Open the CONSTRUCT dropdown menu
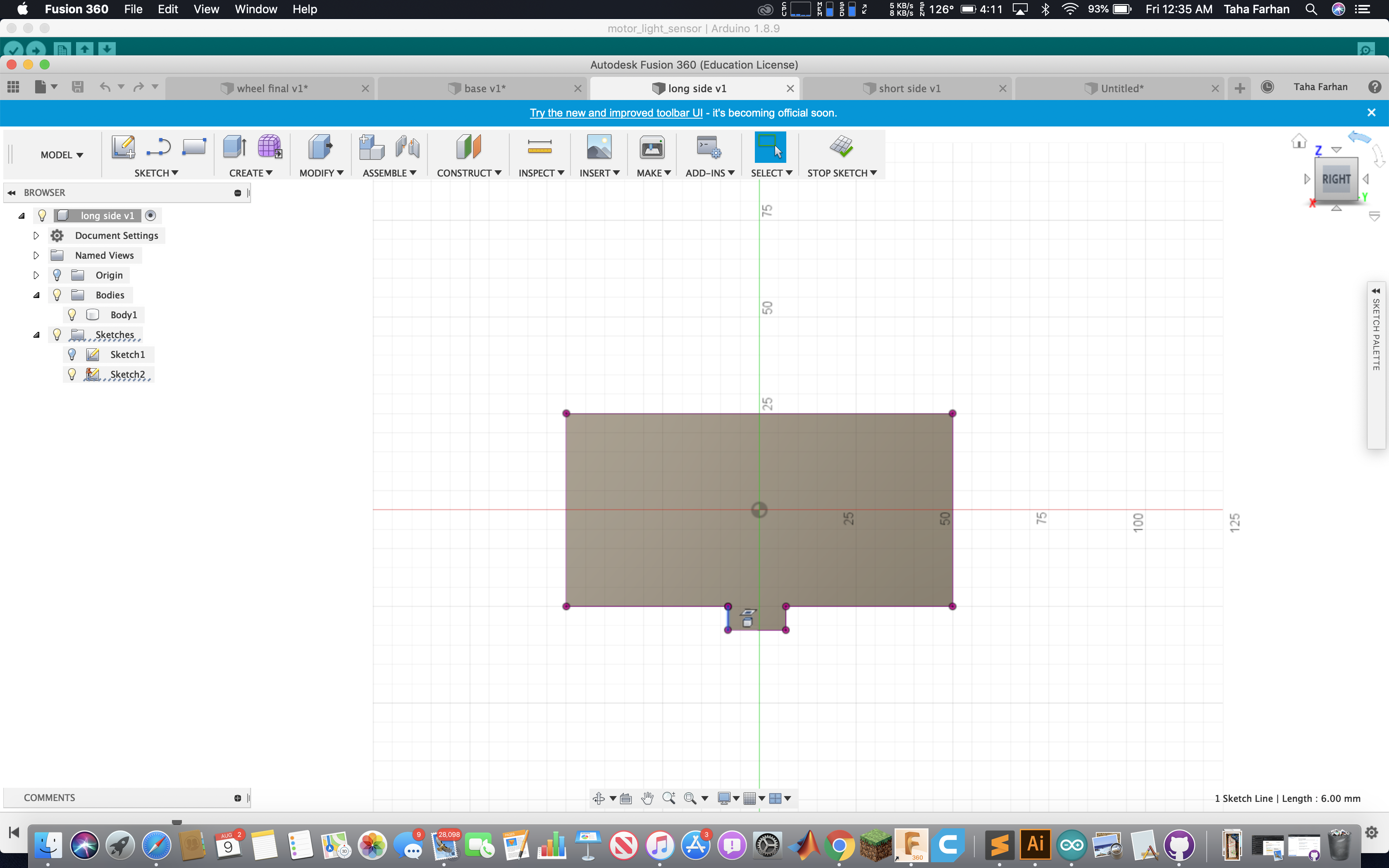1389x868 pixels. click(469, 173)
